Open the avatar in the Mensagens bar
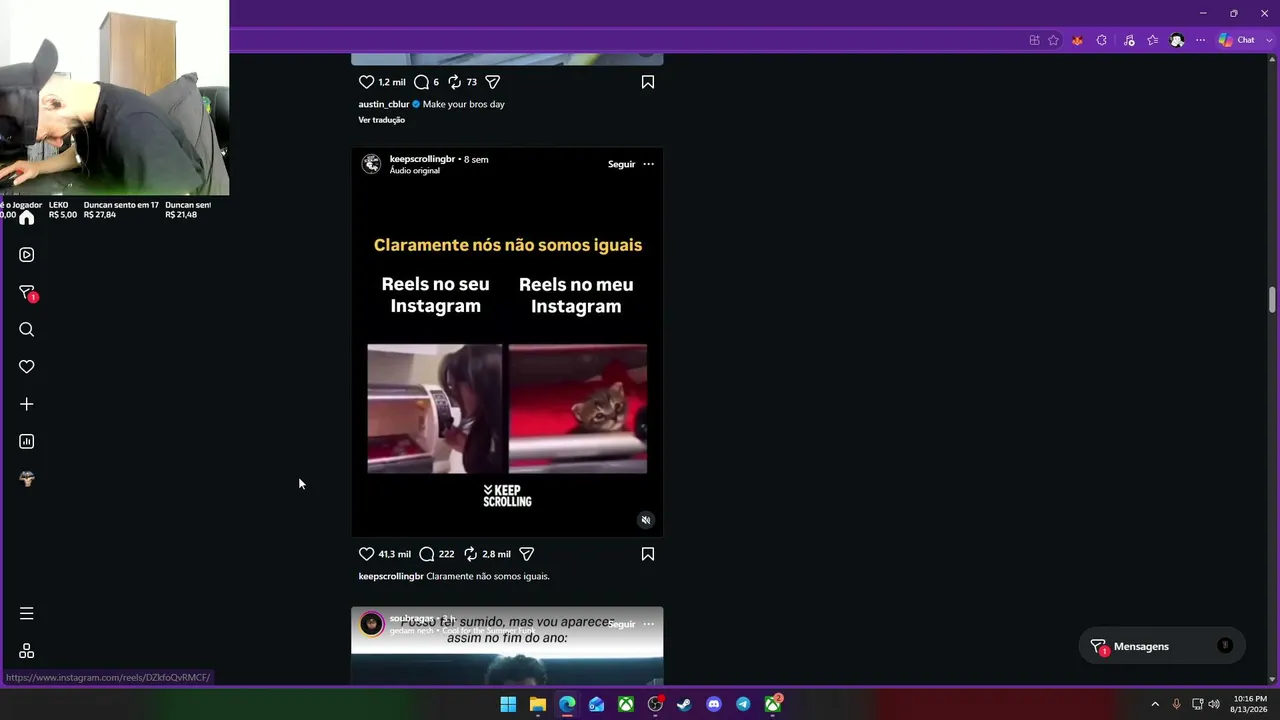 (1225, 646)
